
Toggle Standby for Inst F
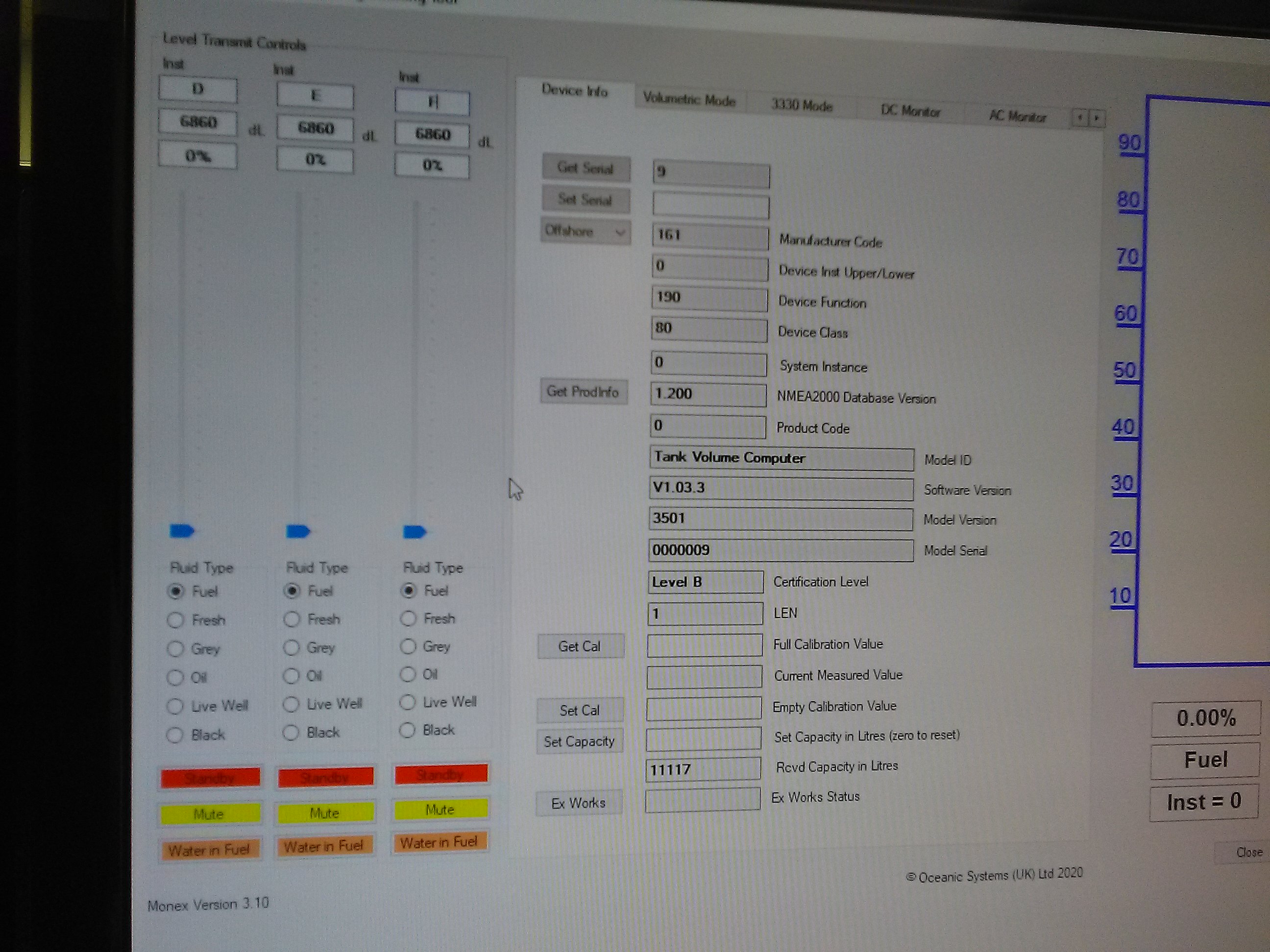[x=440, y=774]
